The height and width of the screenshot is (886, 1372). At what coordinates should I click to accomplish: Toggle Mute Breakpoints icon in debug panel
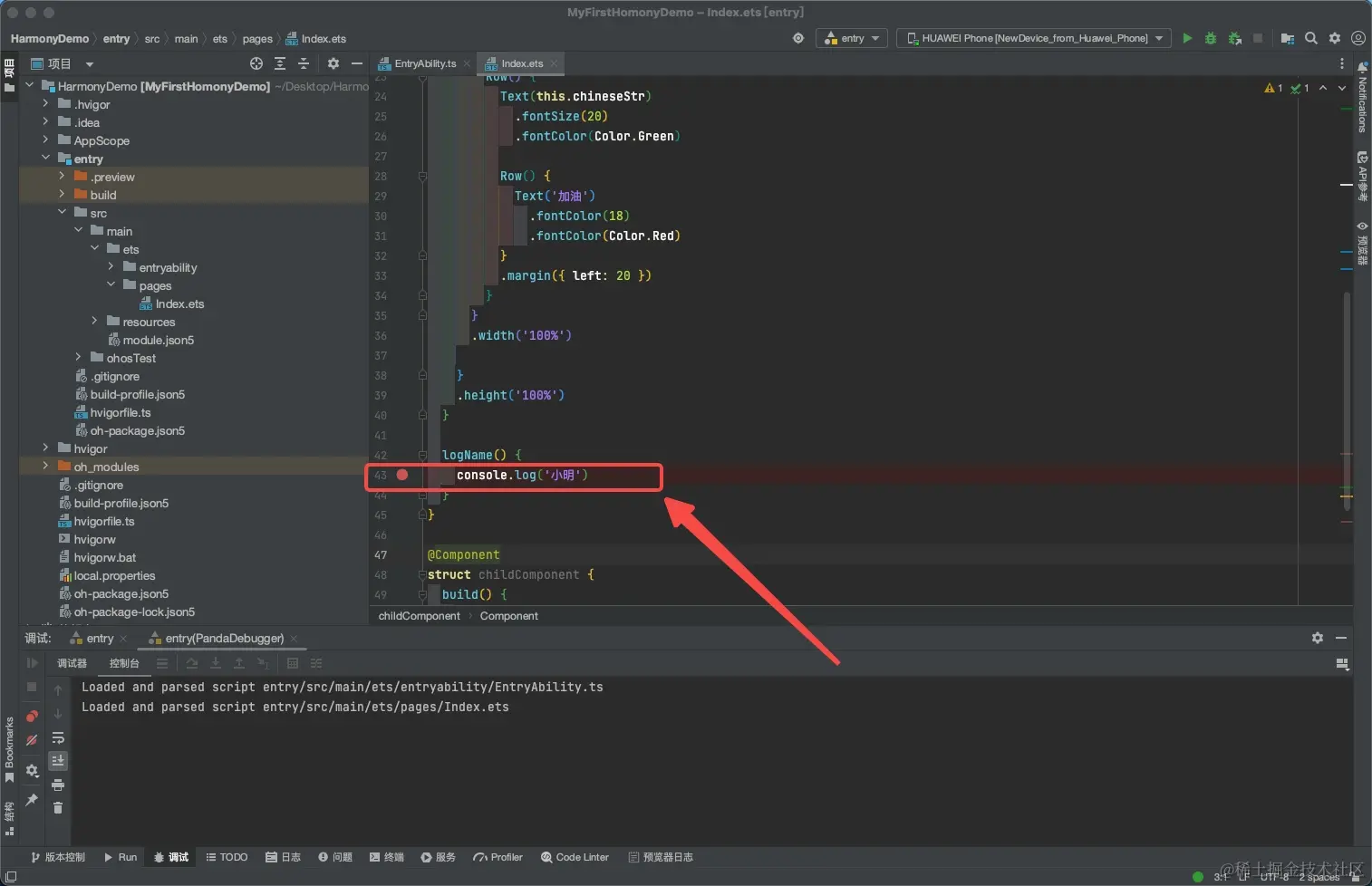[x=32, y=740]
